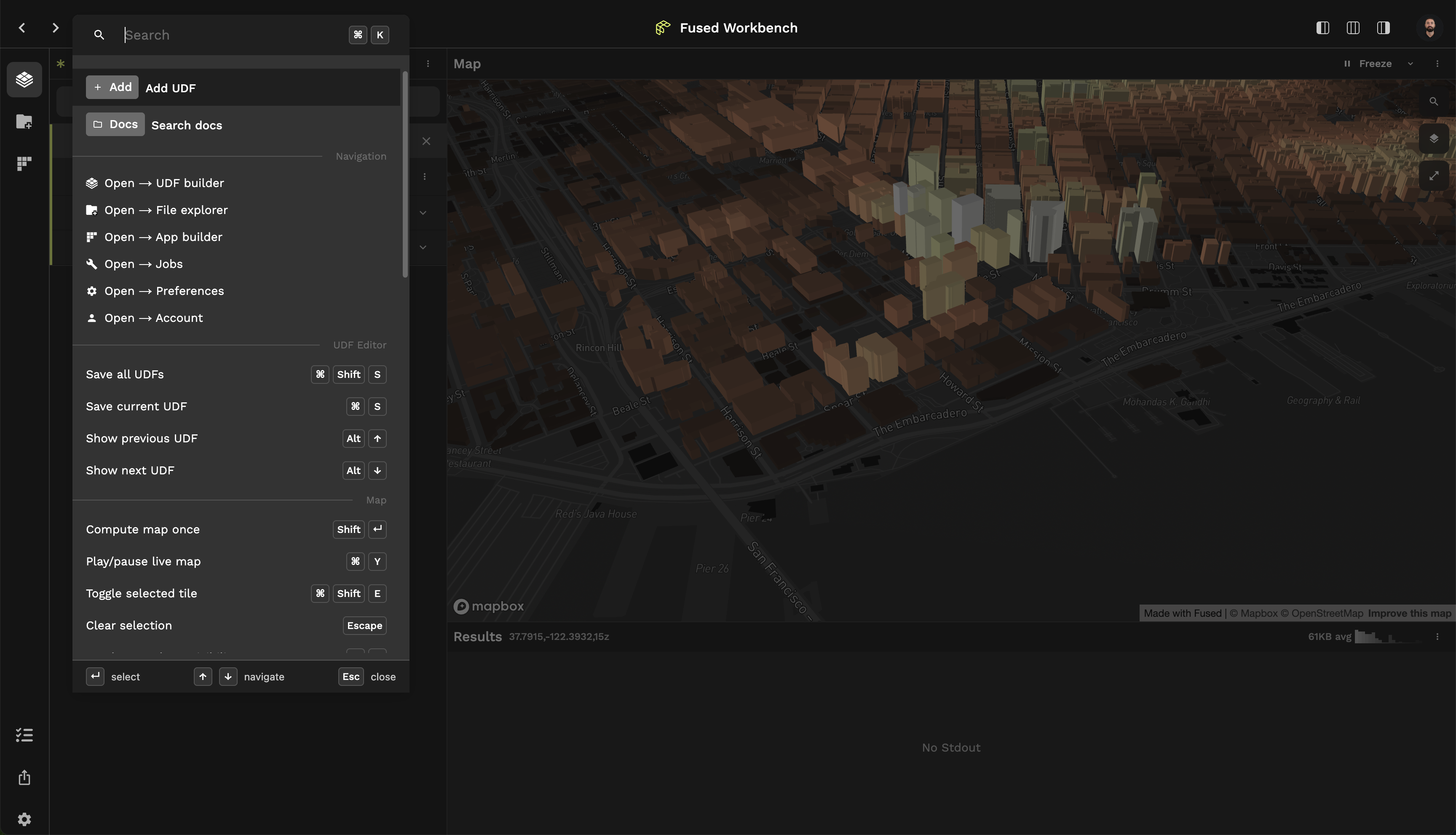Open the UDF builder sidebar icon
Viewport: 1456px width, 835px height.
pyautogui.click(x=24, y=79)
